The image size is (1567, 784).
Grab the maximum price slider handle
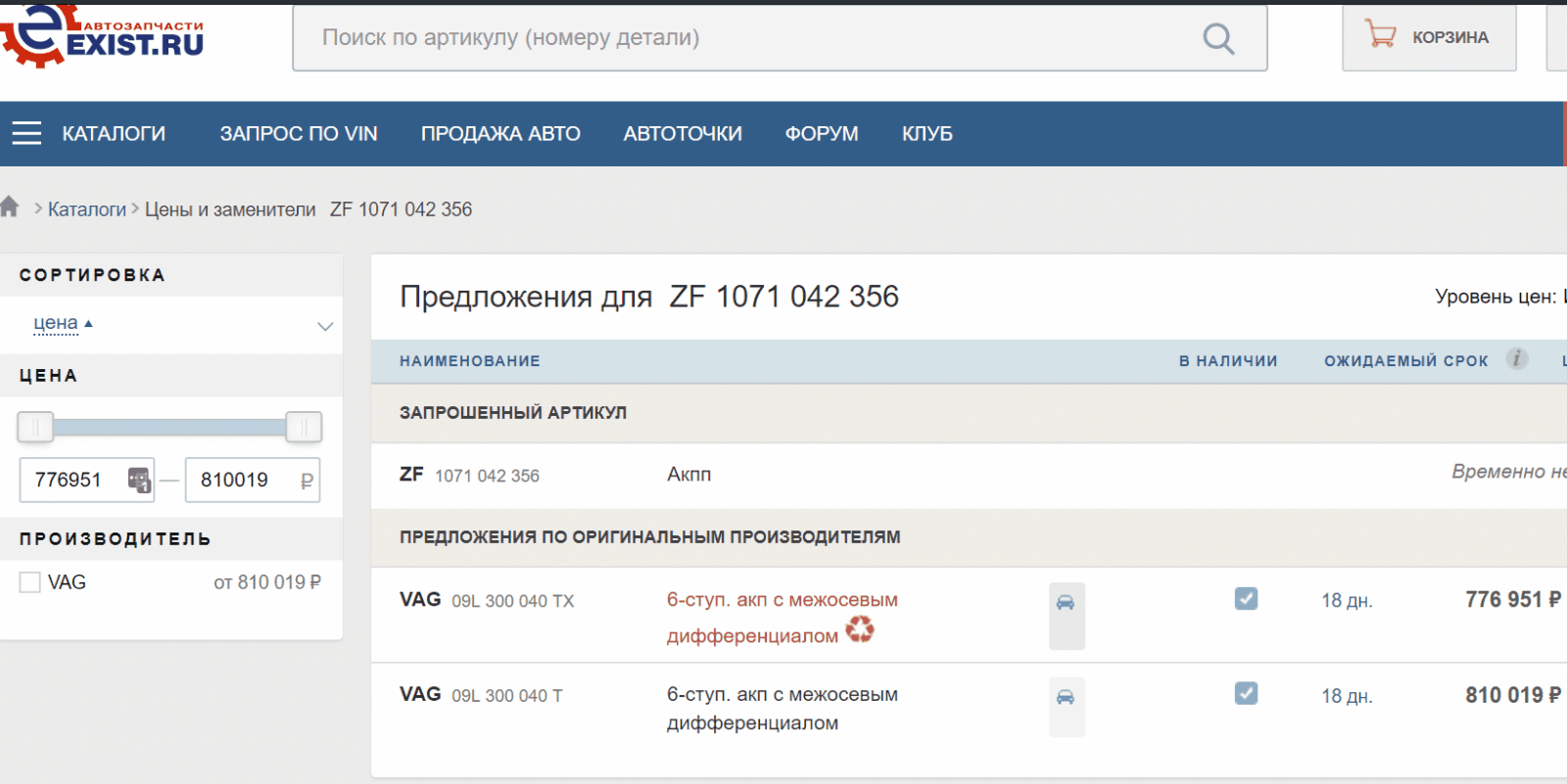pyautogui.click(x=304, y=427)
